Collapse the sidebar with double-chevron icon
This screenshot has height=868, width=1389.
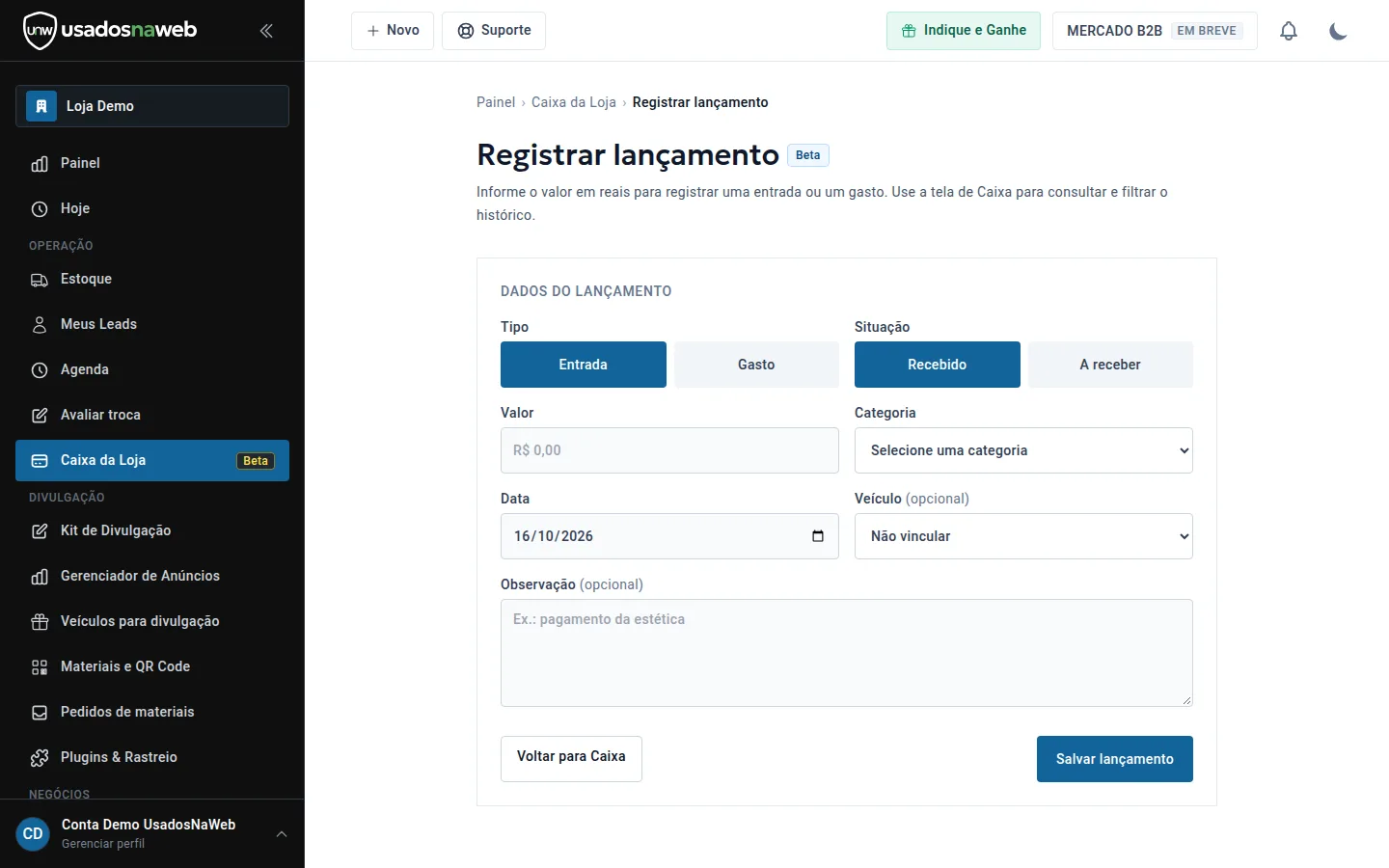pos(266,31)
